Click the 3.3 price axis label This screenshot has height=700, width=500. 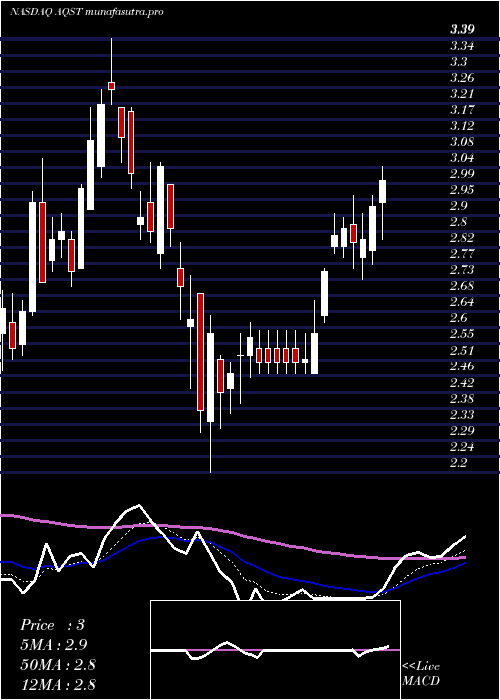click(x=458, y=62)
